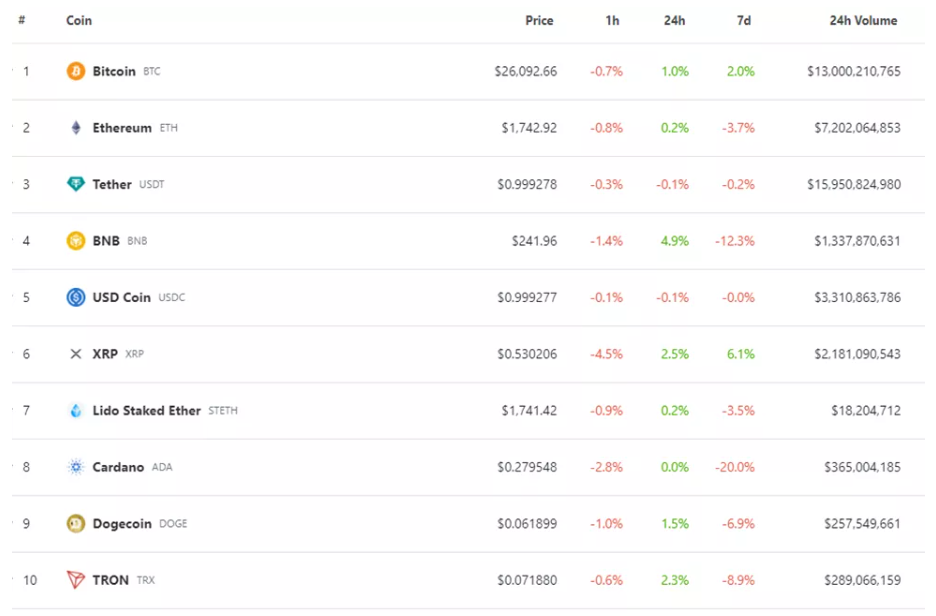The image size is (936, 616).
Task: Open the Bitcoin coin link
Action: (114, 72)
